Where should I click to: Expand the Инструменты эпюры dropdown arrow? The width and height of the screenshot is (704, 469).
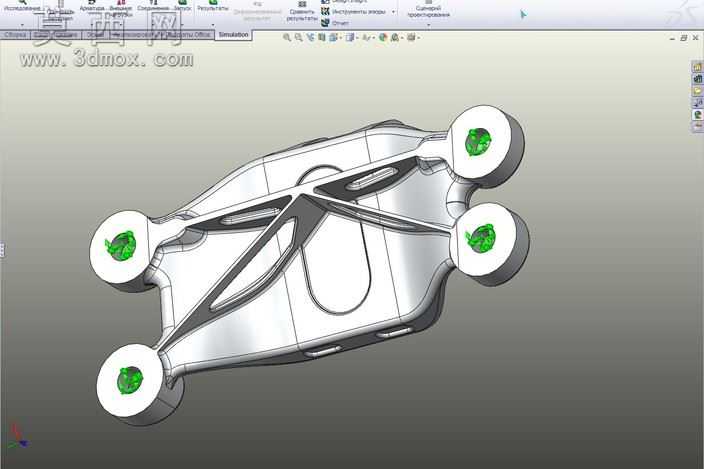[393, 12]
